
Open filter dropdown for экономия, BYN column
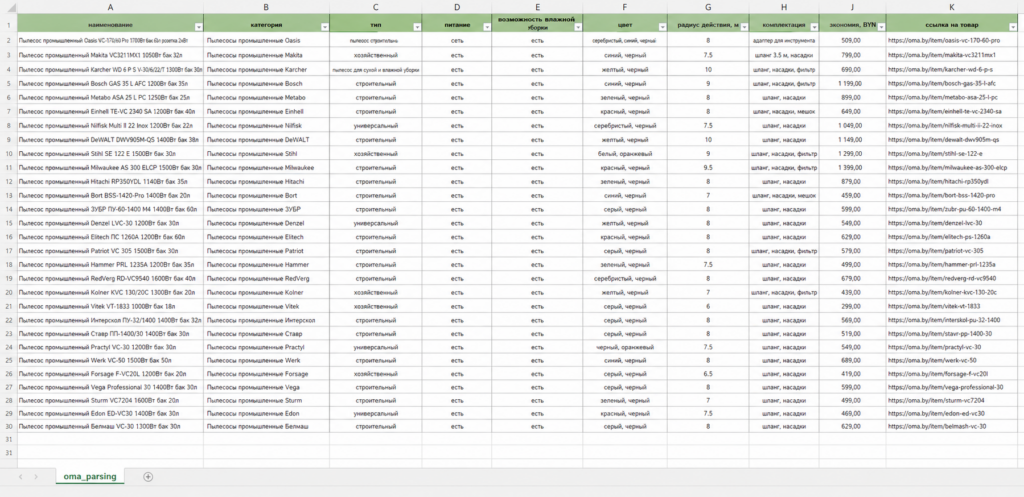pos(882,27)
